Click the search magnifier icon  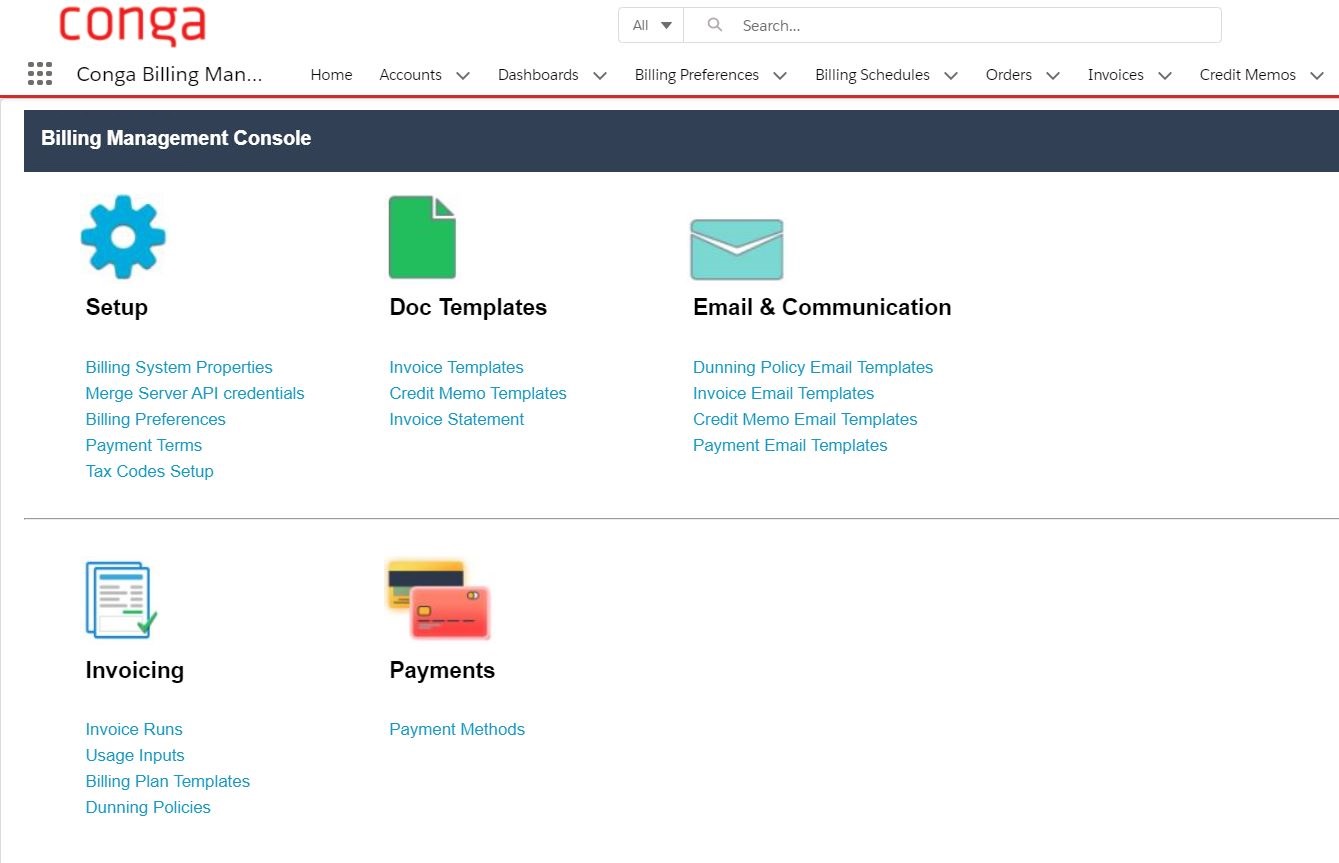click(713, 25)
